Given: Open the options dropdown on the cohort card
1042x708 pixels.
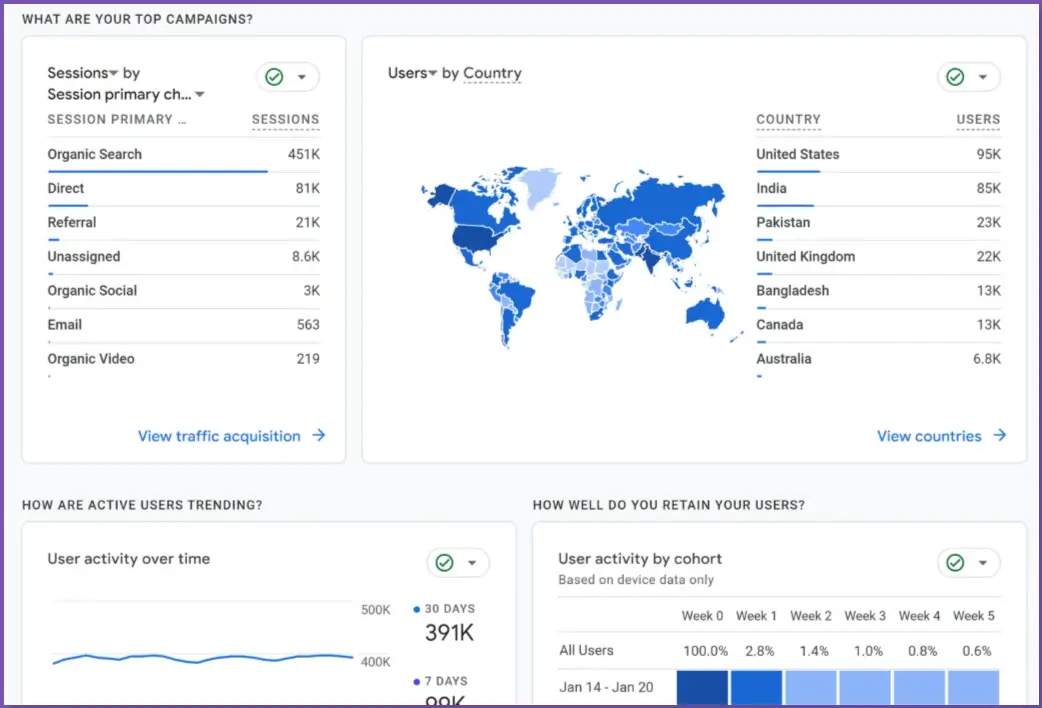Looking at the screenshot, I should [983, 562].
